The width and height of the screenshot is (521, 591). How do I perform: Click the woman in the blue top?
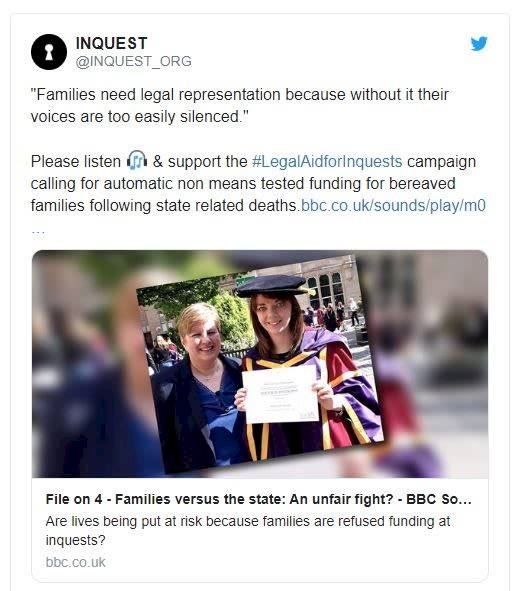[200, 384]
